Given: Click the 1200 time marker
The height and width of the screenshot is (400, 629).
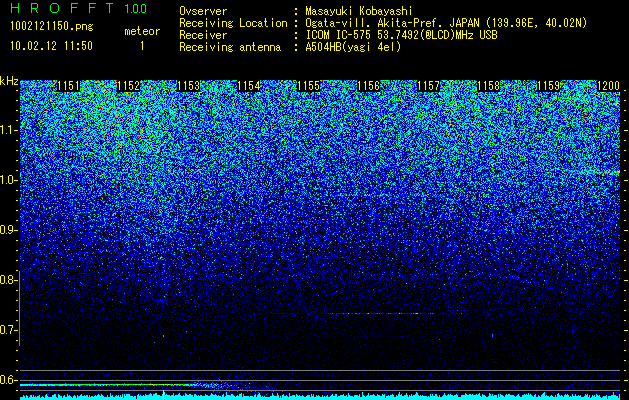Looking at the screenshot, I should 609,86.
